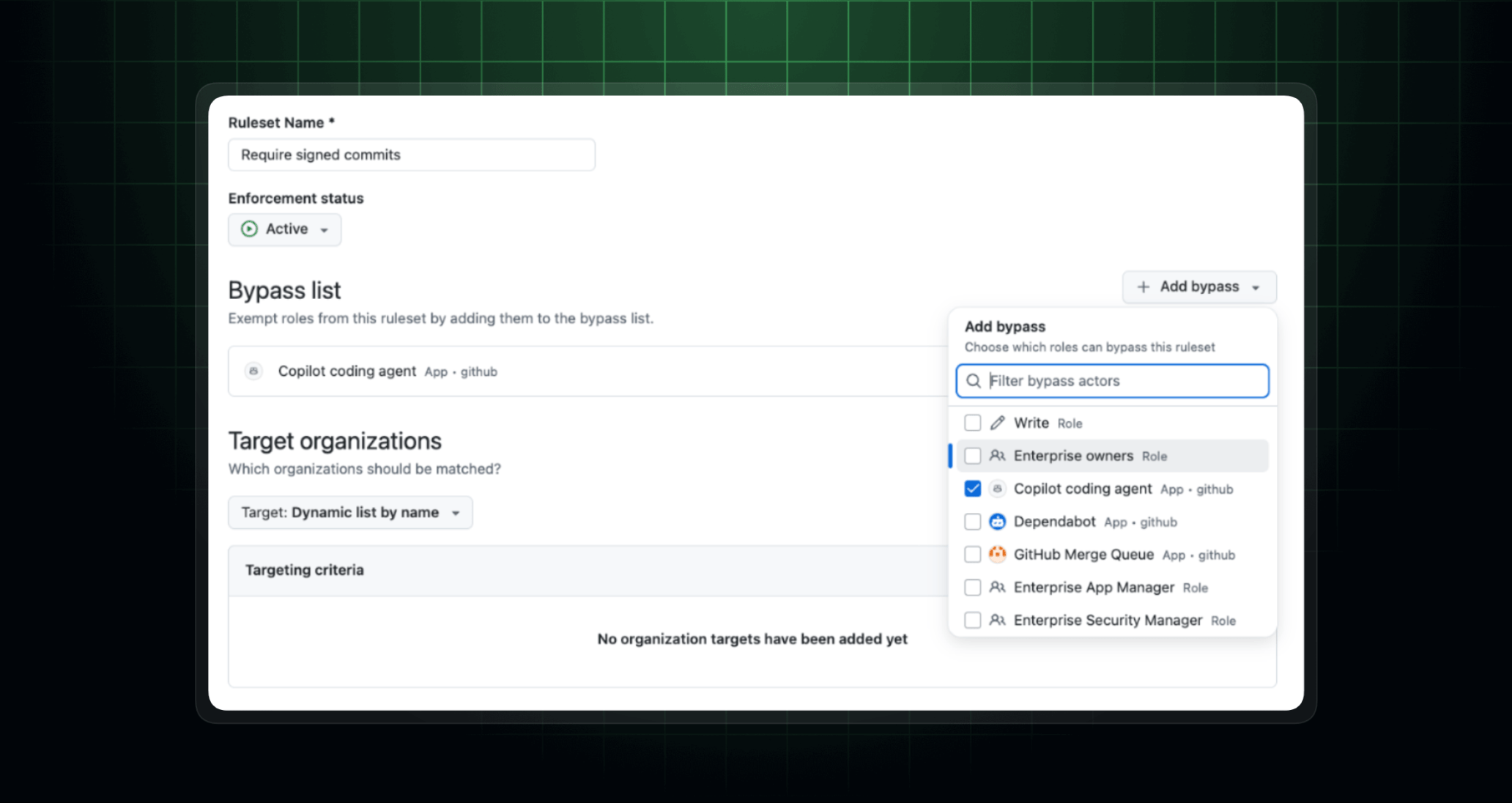Select the Enterprise owners menu item
Viewport: 1512px width, 803px height.
[x=1073, y=456]
